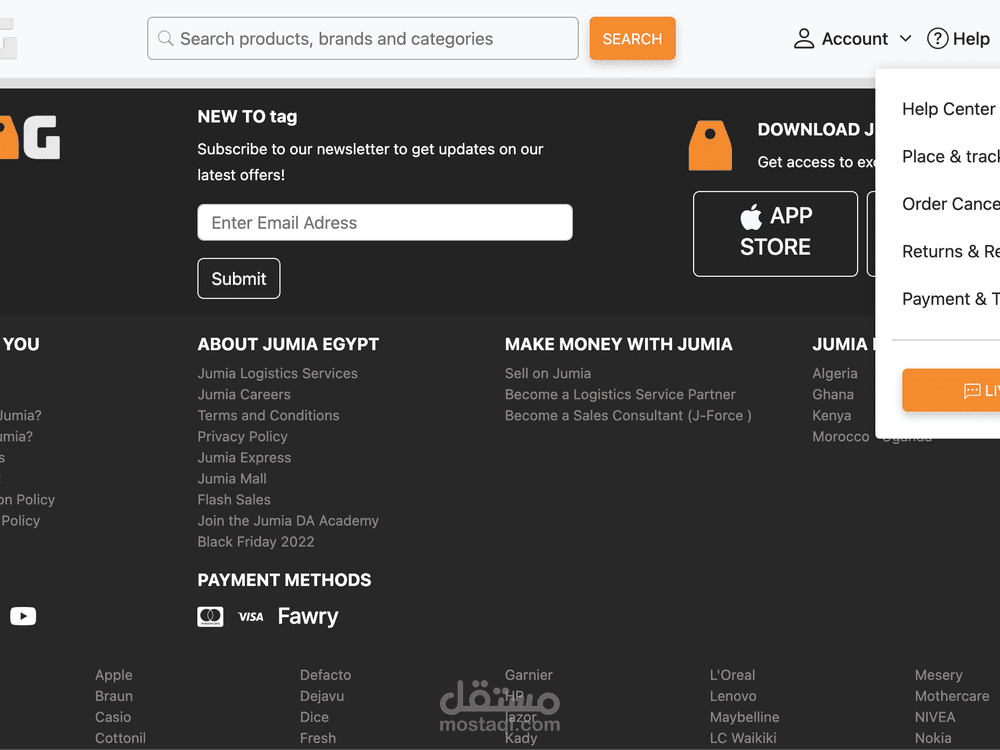
Task: Open the Apple brand link
Action: click(114, 675)
